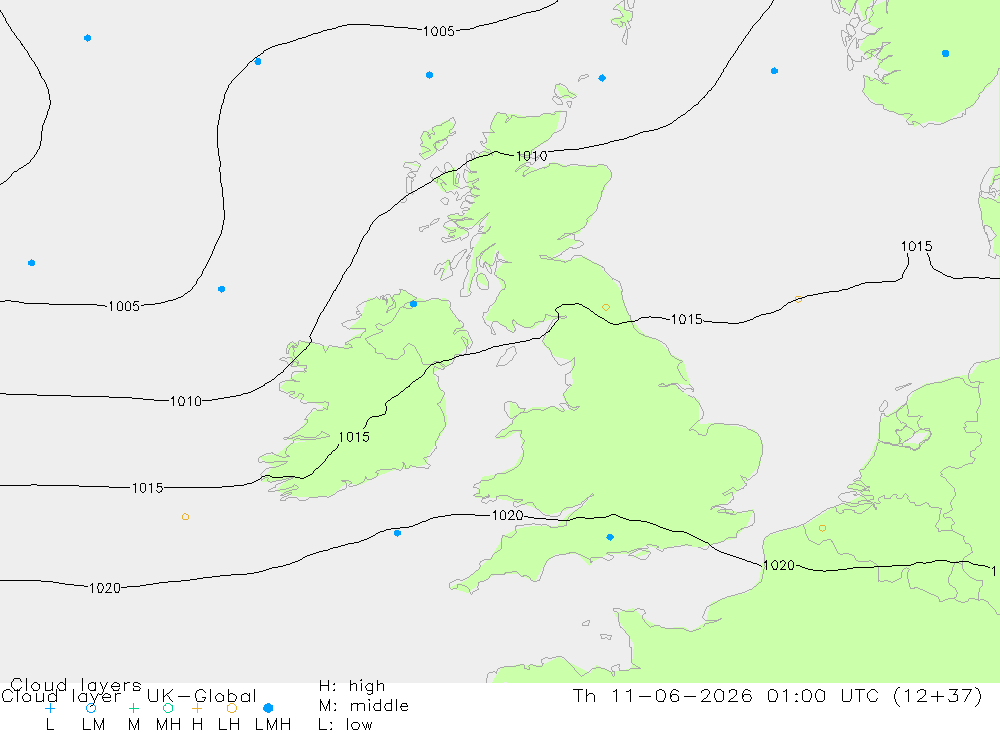Click the 1020 label near the Strait of Dover
This screenshot has width=1000, height=733.
pyautogui.click(x=779, y=565)
